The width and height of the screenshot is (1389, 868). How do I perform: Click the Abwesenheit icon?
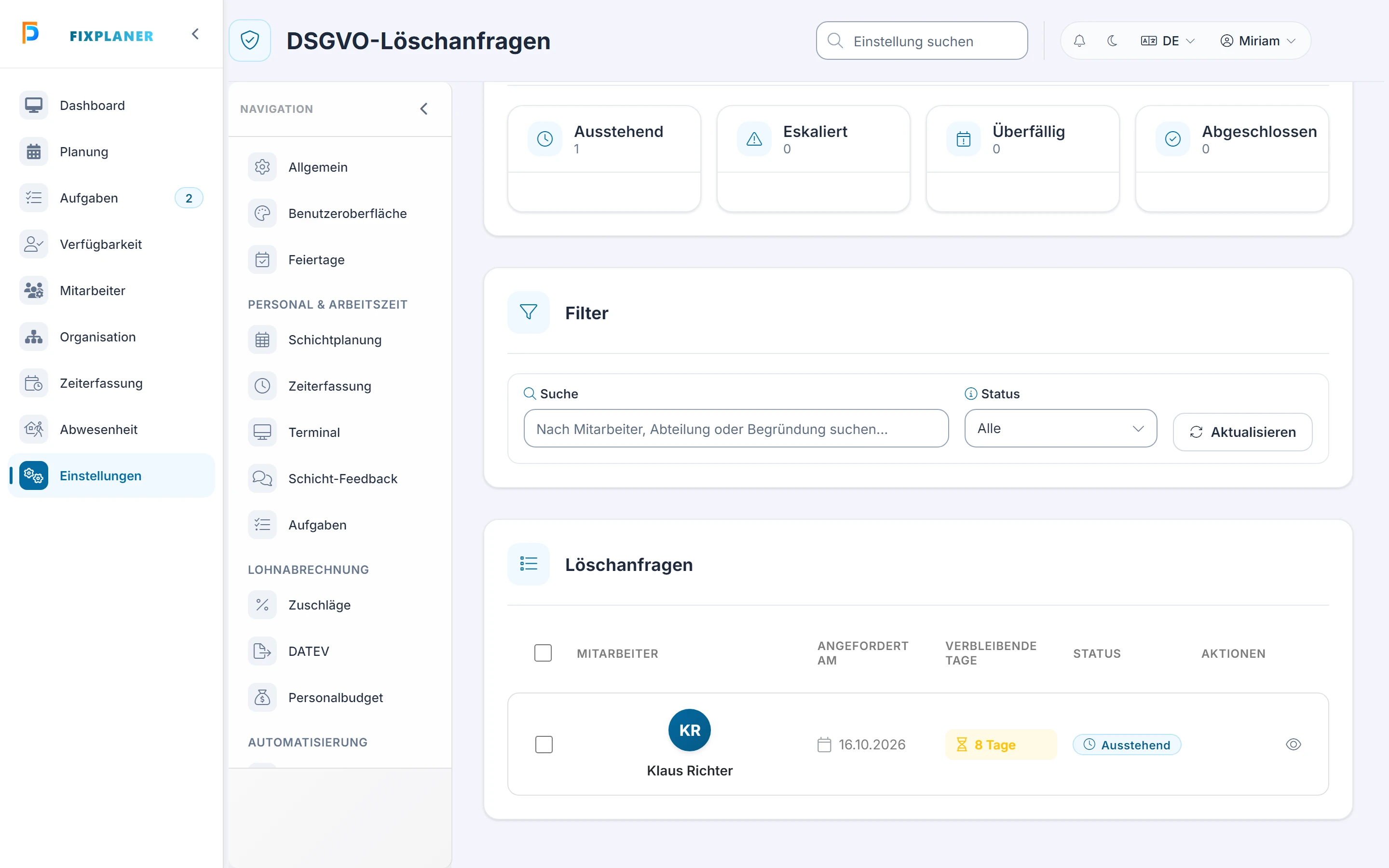[33, 429]
